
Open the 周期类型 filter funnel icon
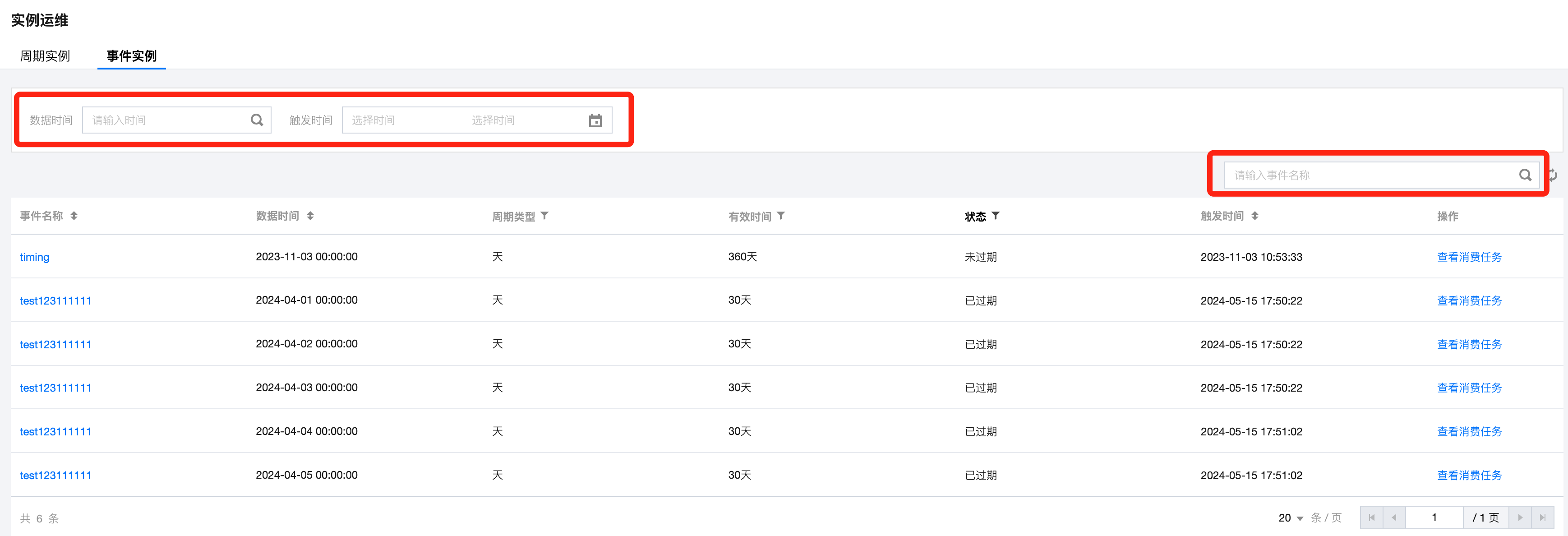(545, 216)
